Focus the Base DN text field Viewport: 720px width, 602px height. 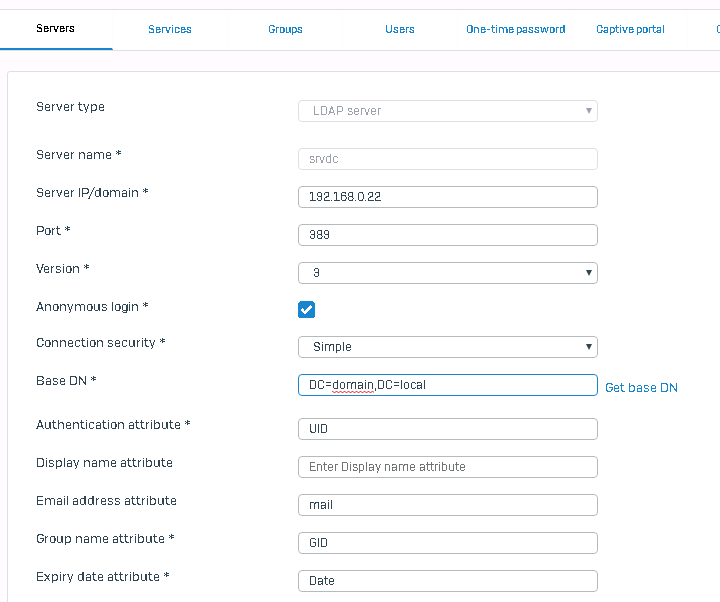click(x=447, y=385)
